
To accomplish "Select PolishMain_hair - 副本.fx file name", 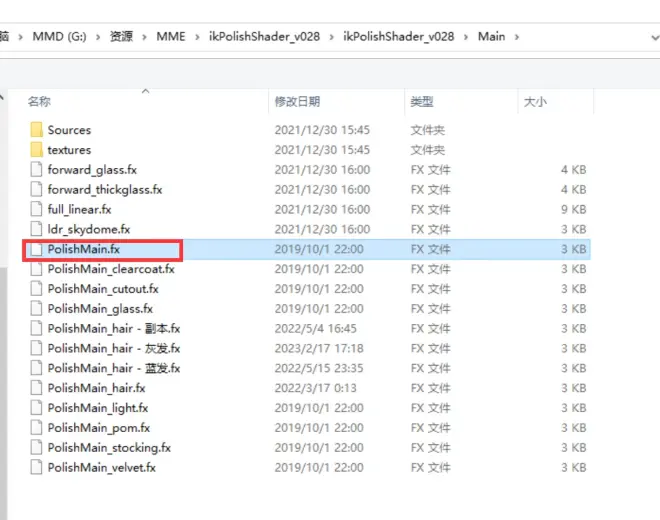I will pos(114,328).
